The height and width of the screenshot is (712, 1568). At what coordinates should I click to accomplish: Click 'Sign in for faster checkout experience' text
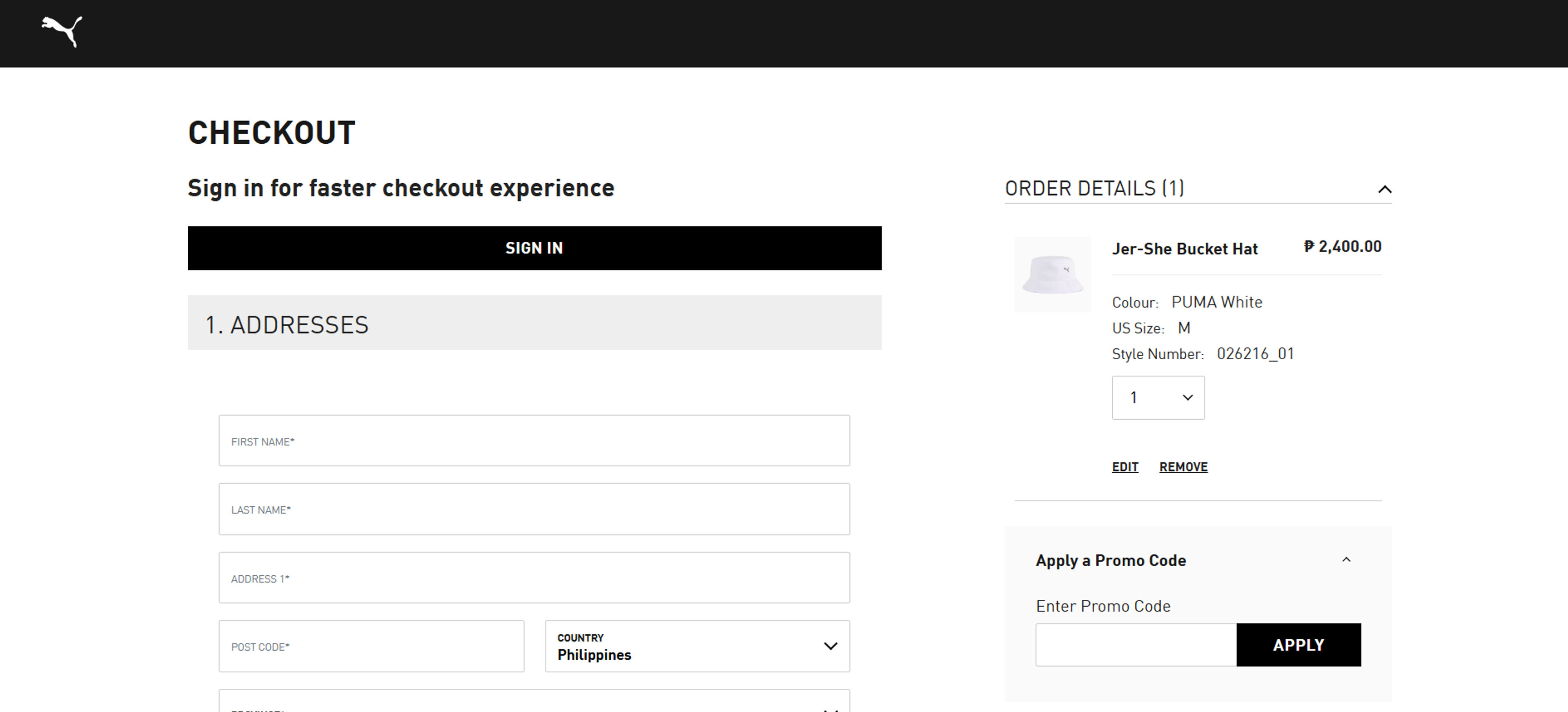(x=401, y=189)
